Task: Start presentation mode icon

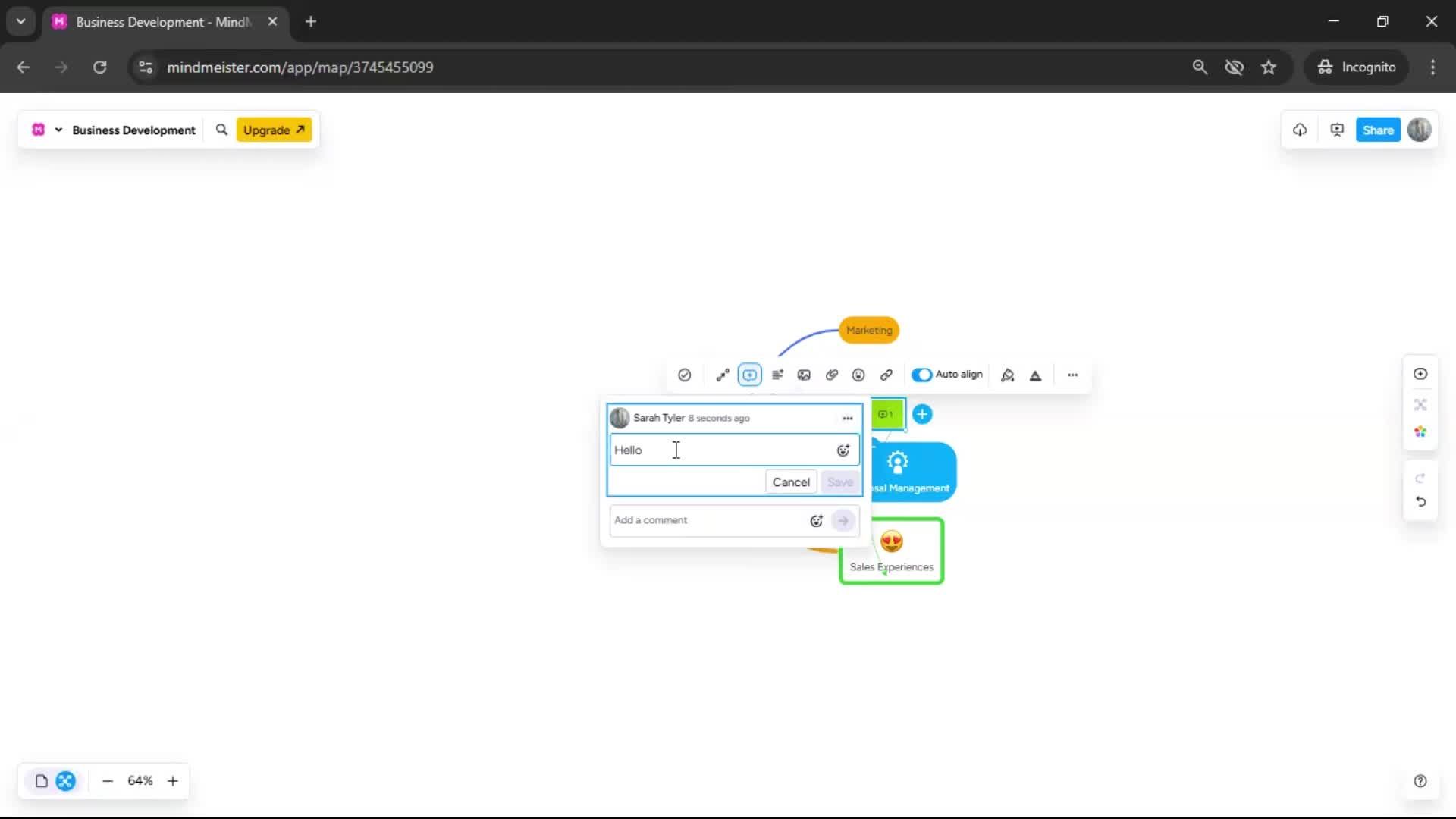Action: [1337, 130]
